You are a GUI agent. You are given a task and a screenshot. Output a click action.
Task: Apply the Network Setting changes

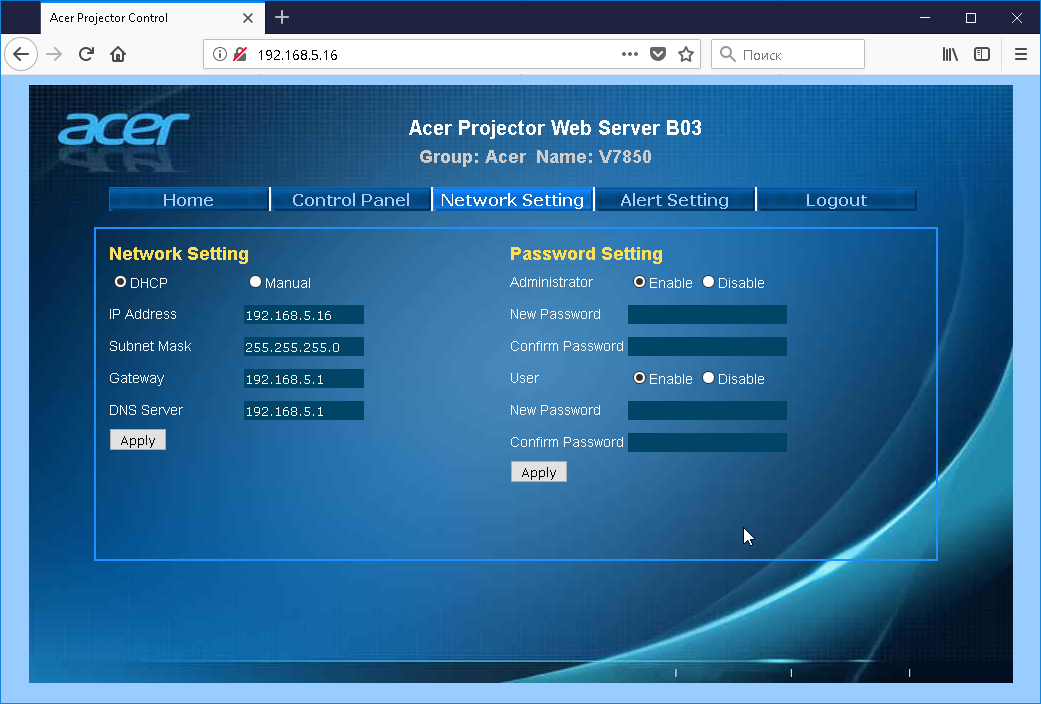(137, 440)
